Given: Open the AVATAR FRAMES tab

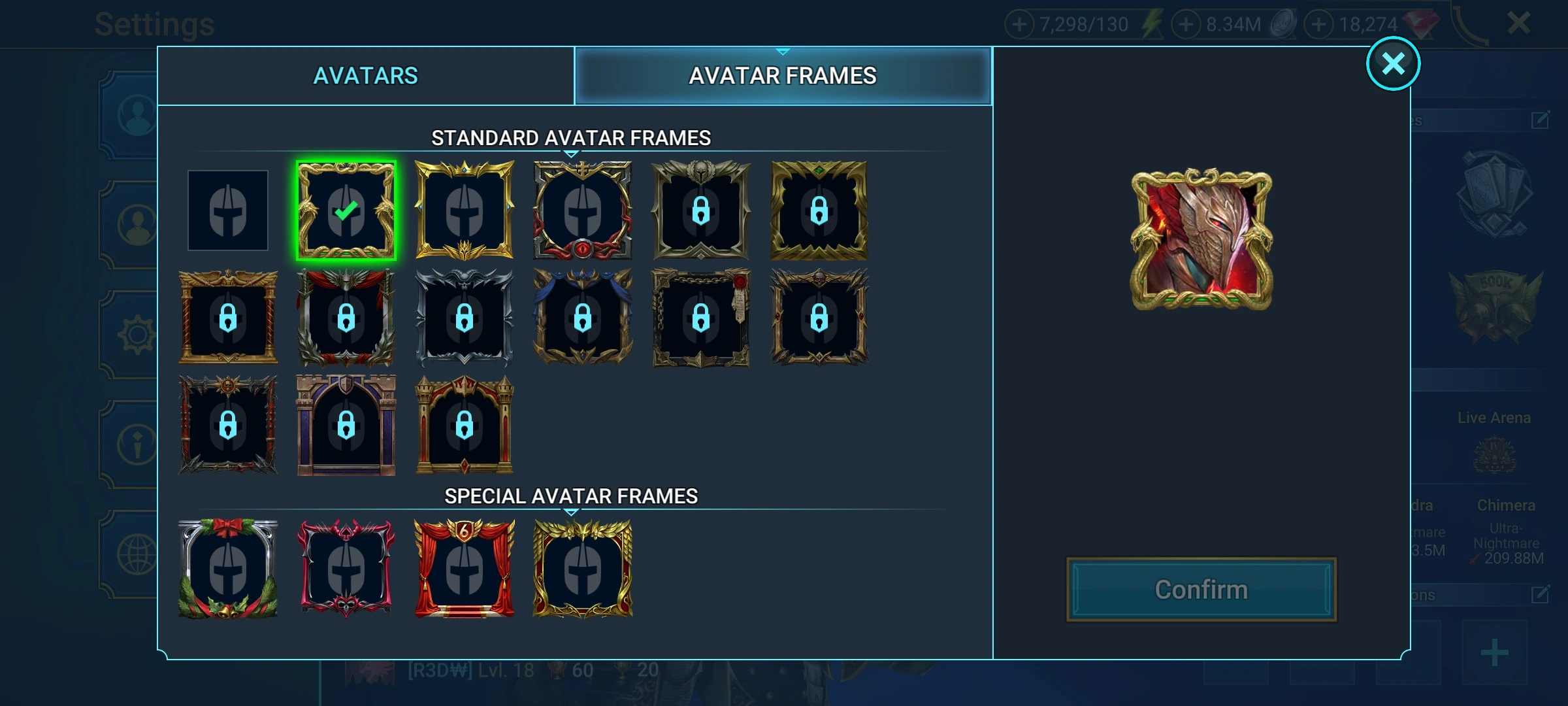Looking at the screenshot, I should click(x=783, y=76).
